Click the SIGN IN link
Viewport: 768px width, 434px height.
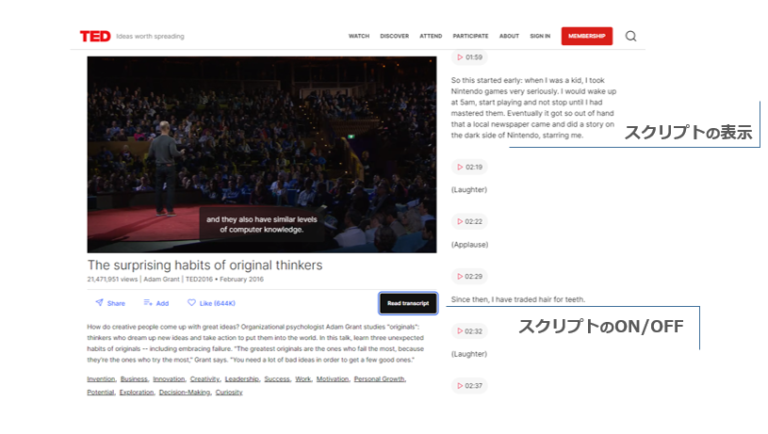[x=540, y=36]
